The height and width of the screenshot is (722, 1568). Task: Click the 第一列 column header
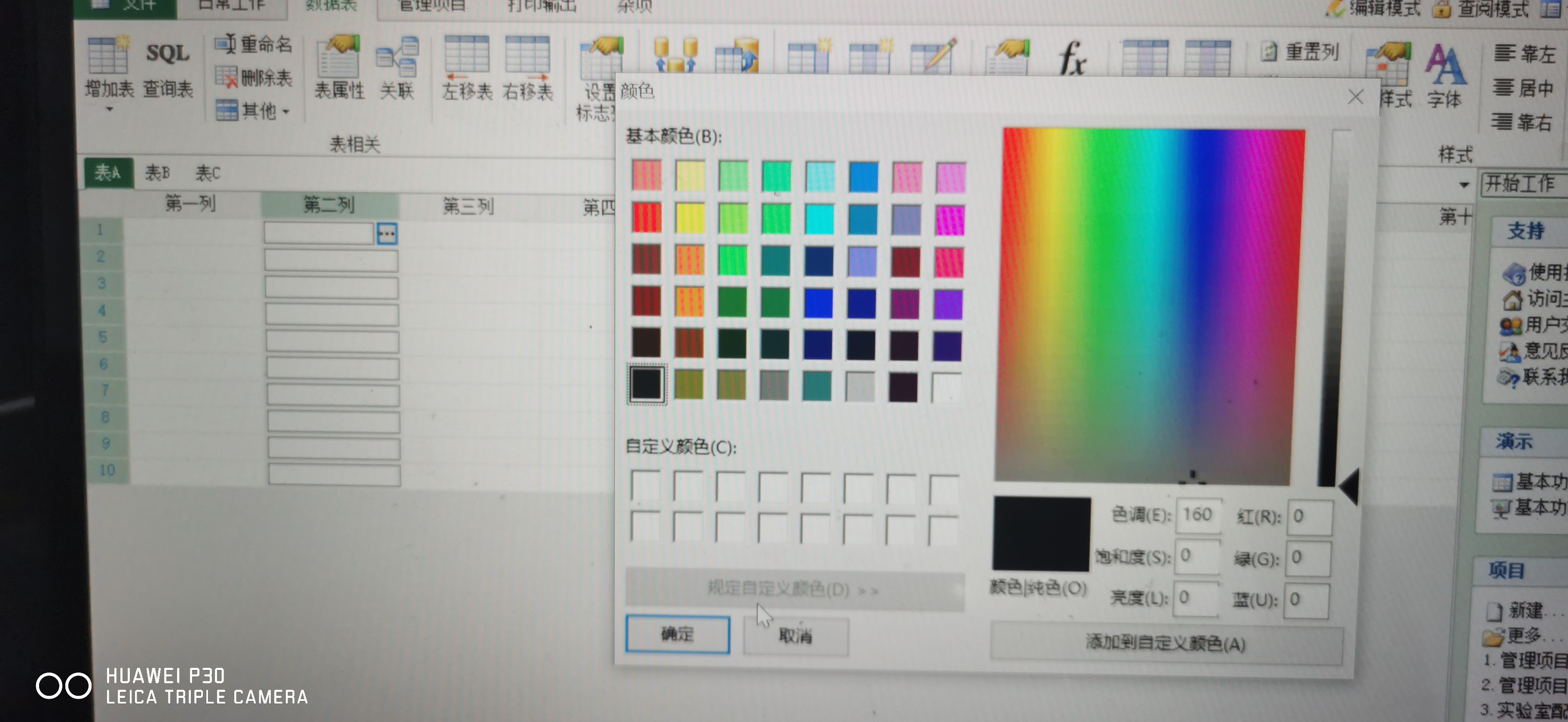(x=191, y=203)
